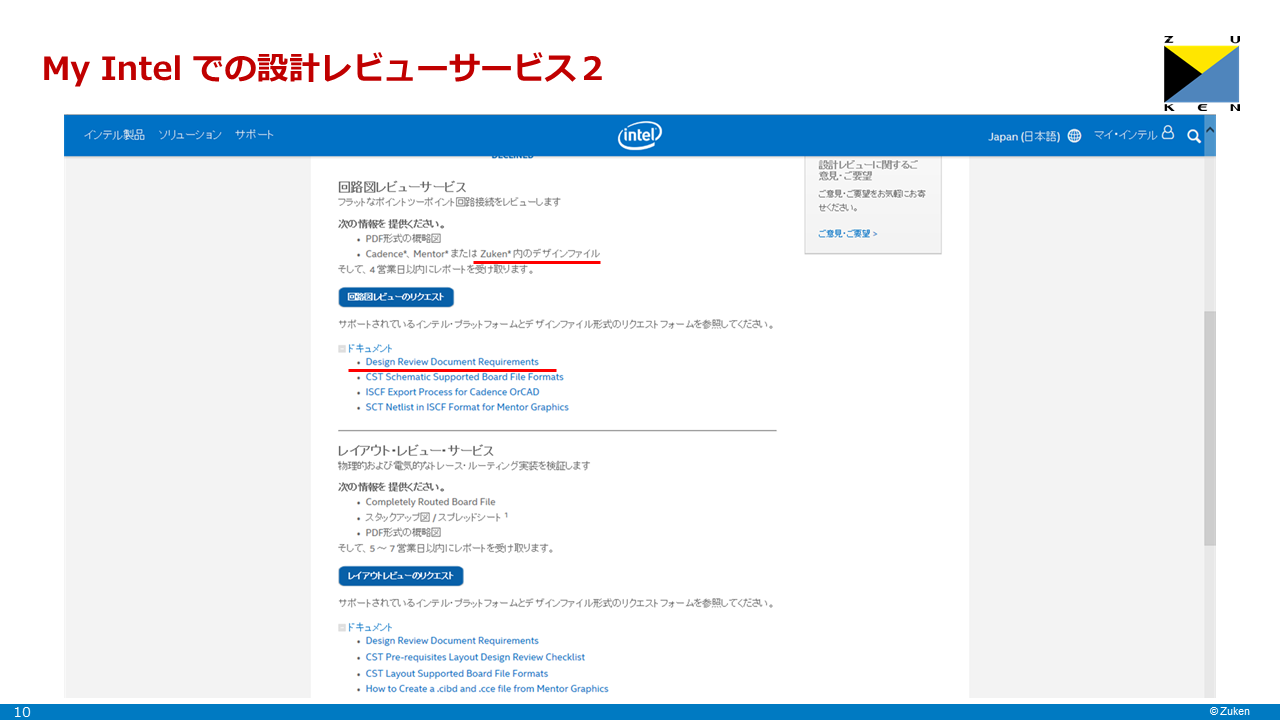Click the slide title 'My Intel での設計レビューサービス２'

322,69
